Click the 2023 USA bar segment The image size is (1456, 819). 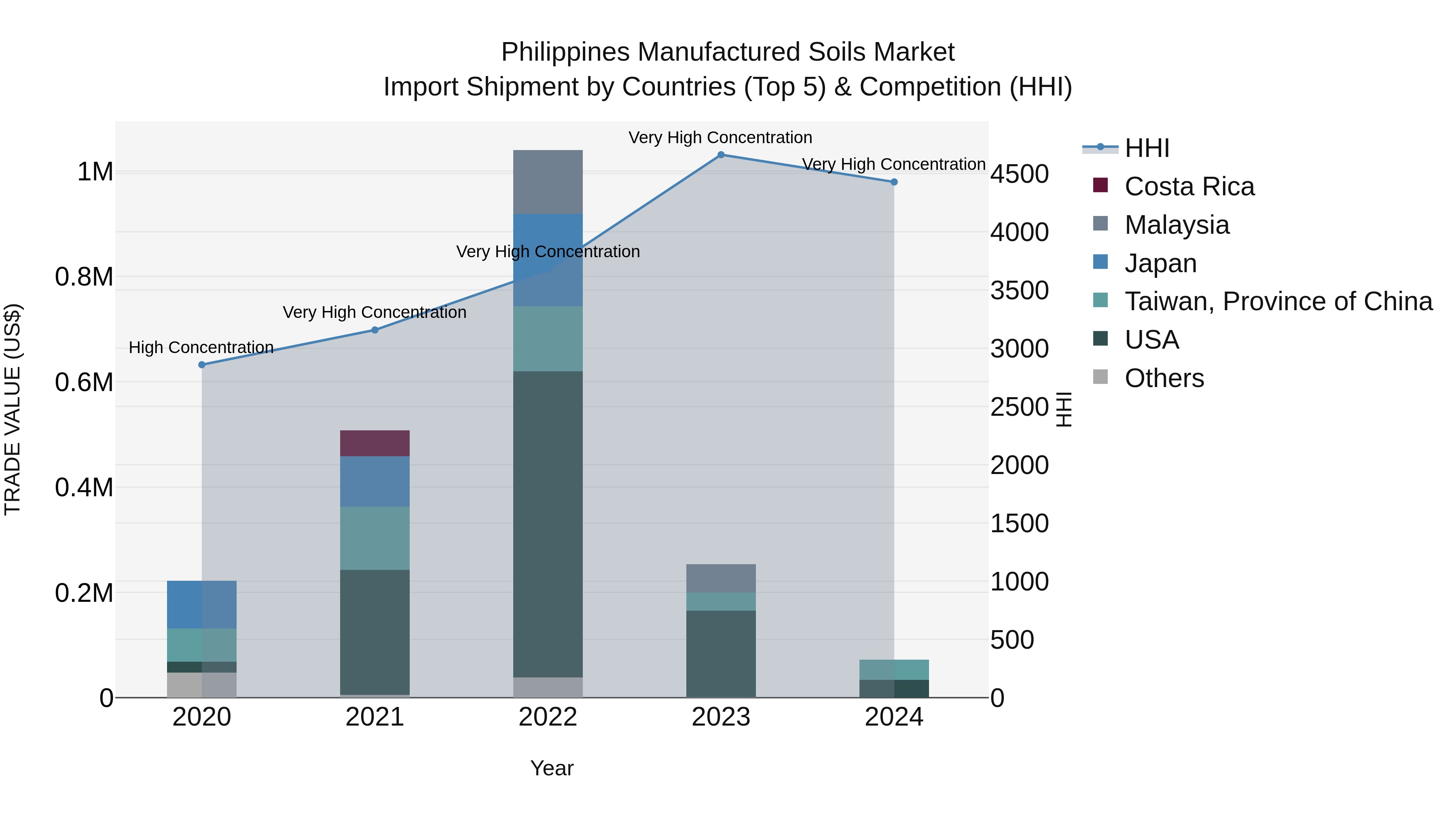pos(721,654)
